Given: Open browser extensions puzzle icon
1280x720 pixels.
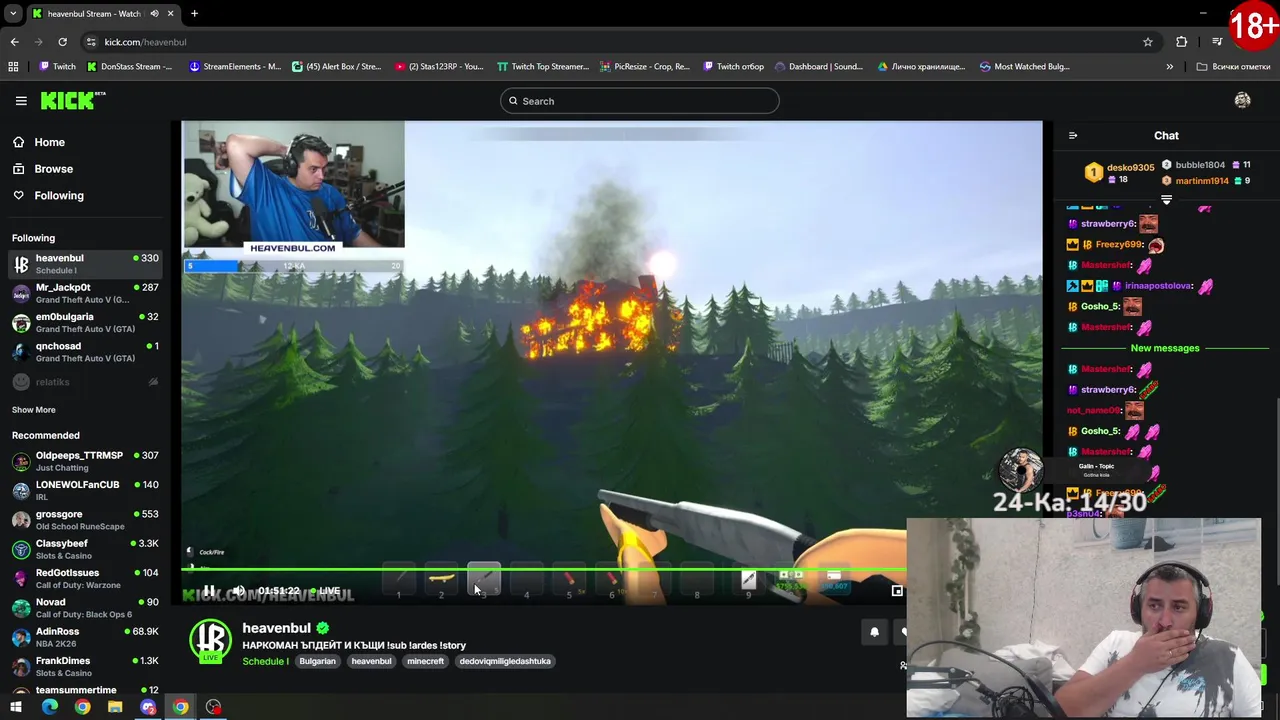Looking at the screenshot, I should (x=1182, y=42).
